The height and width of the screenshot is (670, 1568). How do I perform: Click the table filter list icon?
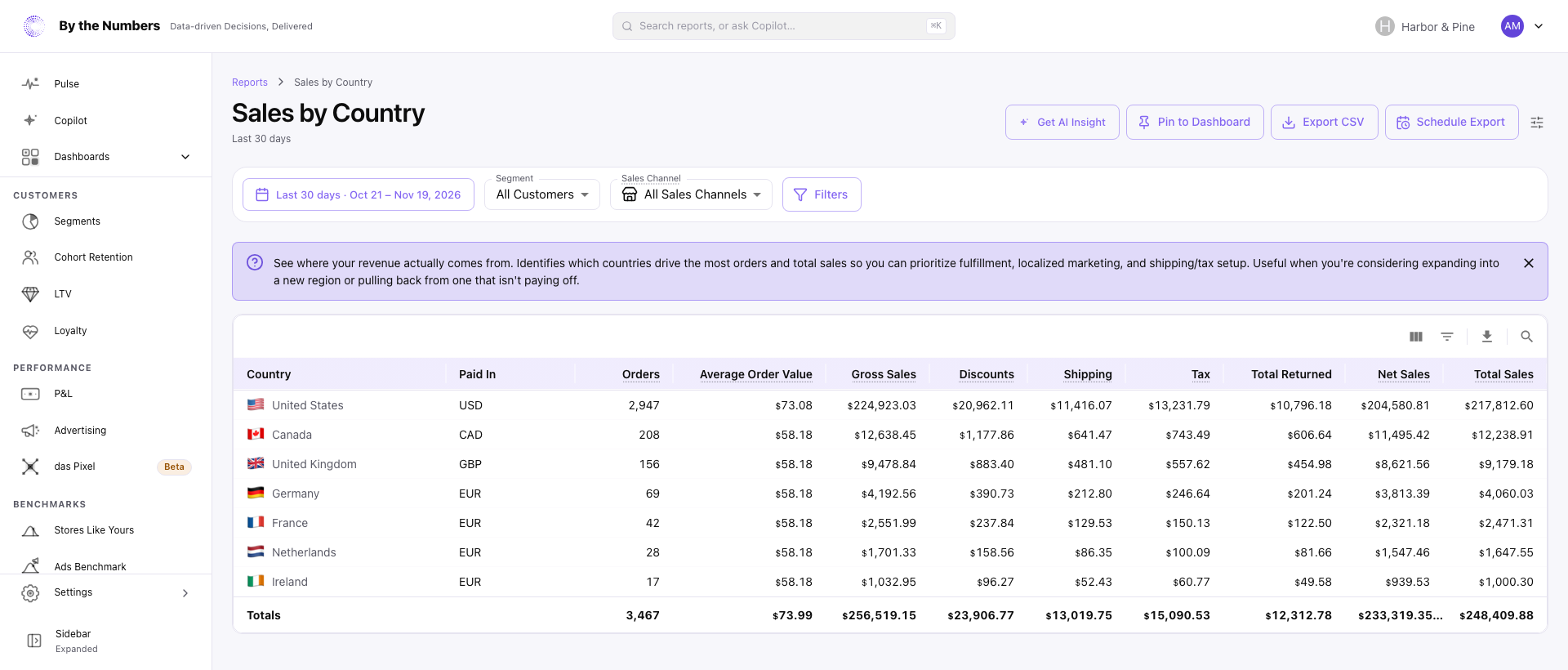[1447, 337]
